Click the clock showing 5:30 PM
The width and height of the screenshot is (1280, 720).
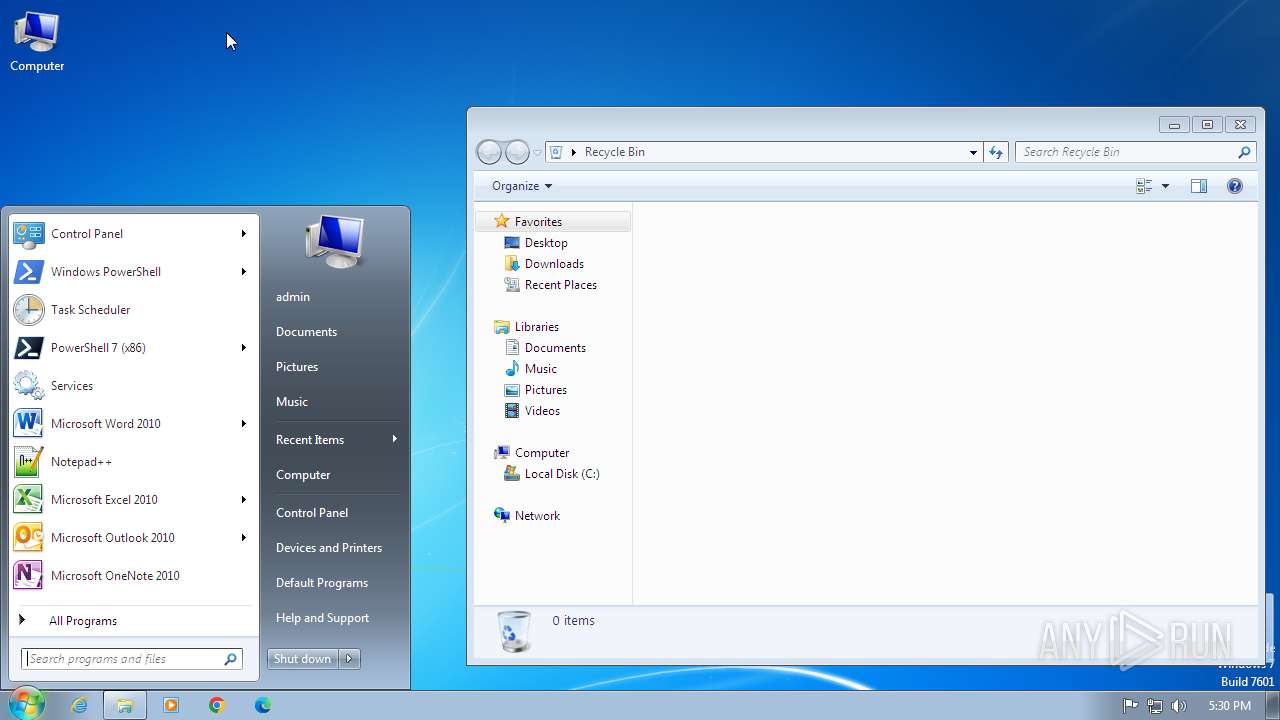point(1229,706)
